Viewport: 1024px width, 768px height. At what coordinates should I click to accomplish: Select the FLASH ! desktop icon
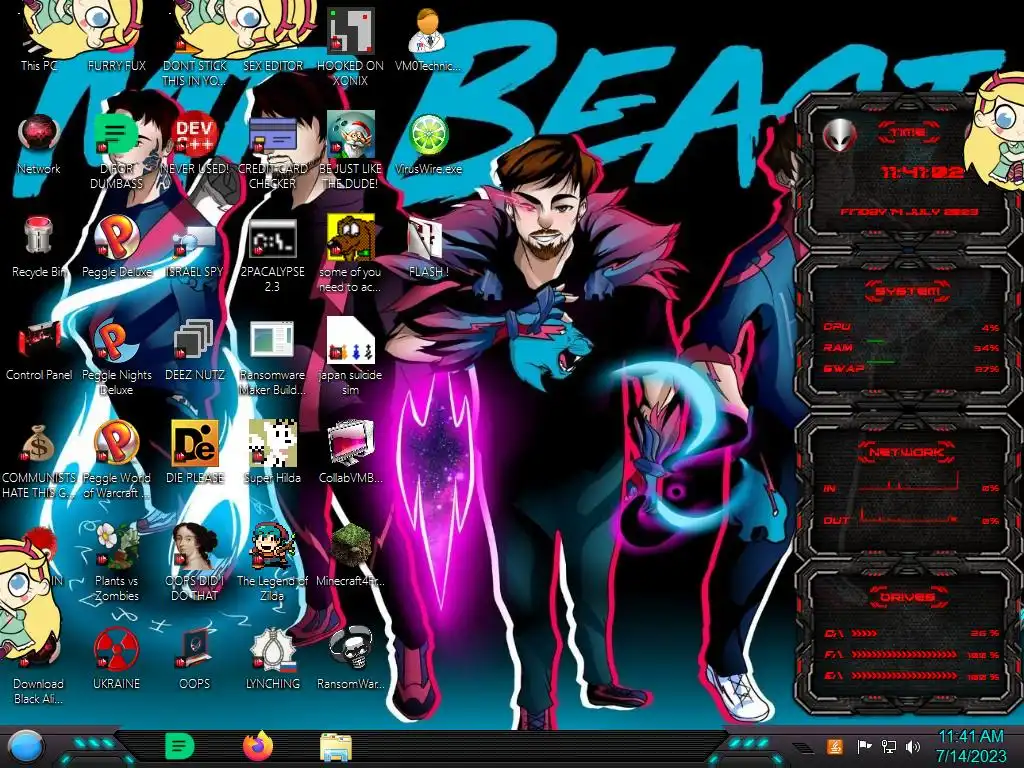tap(428, 247)
